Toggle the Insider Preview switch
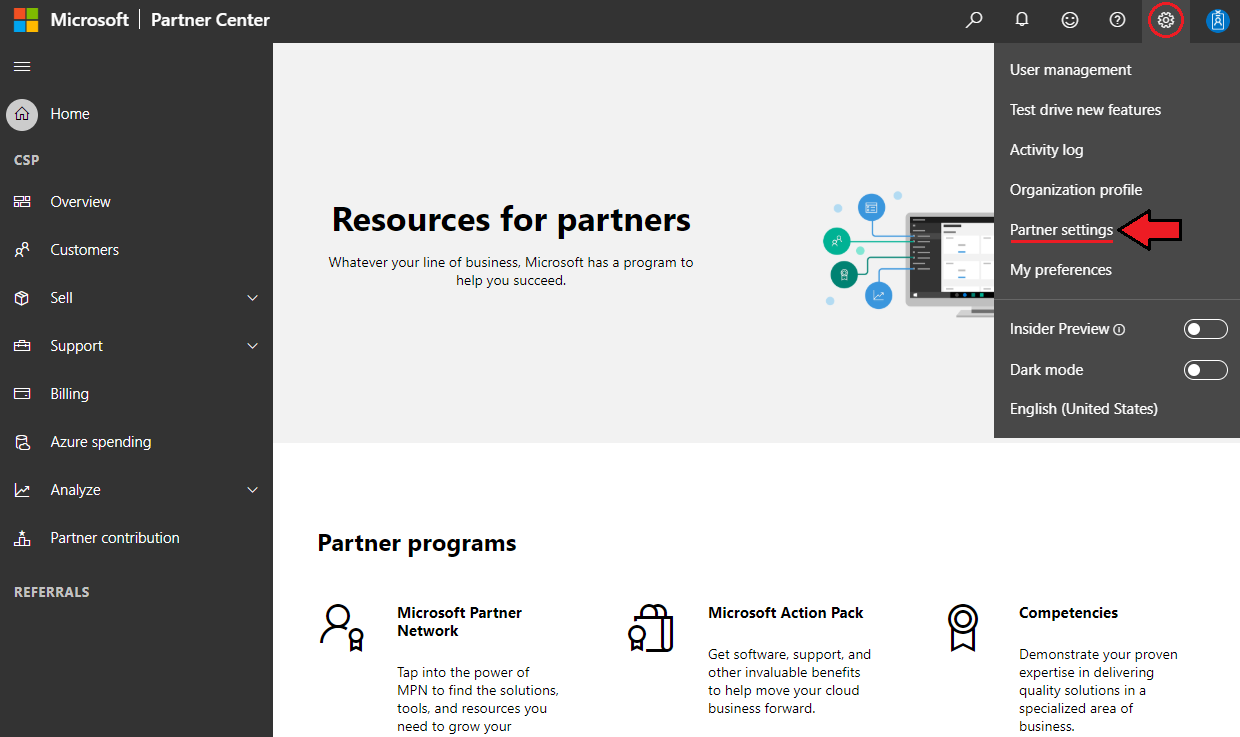The image size is (1240, 737). coord(1205,329)
